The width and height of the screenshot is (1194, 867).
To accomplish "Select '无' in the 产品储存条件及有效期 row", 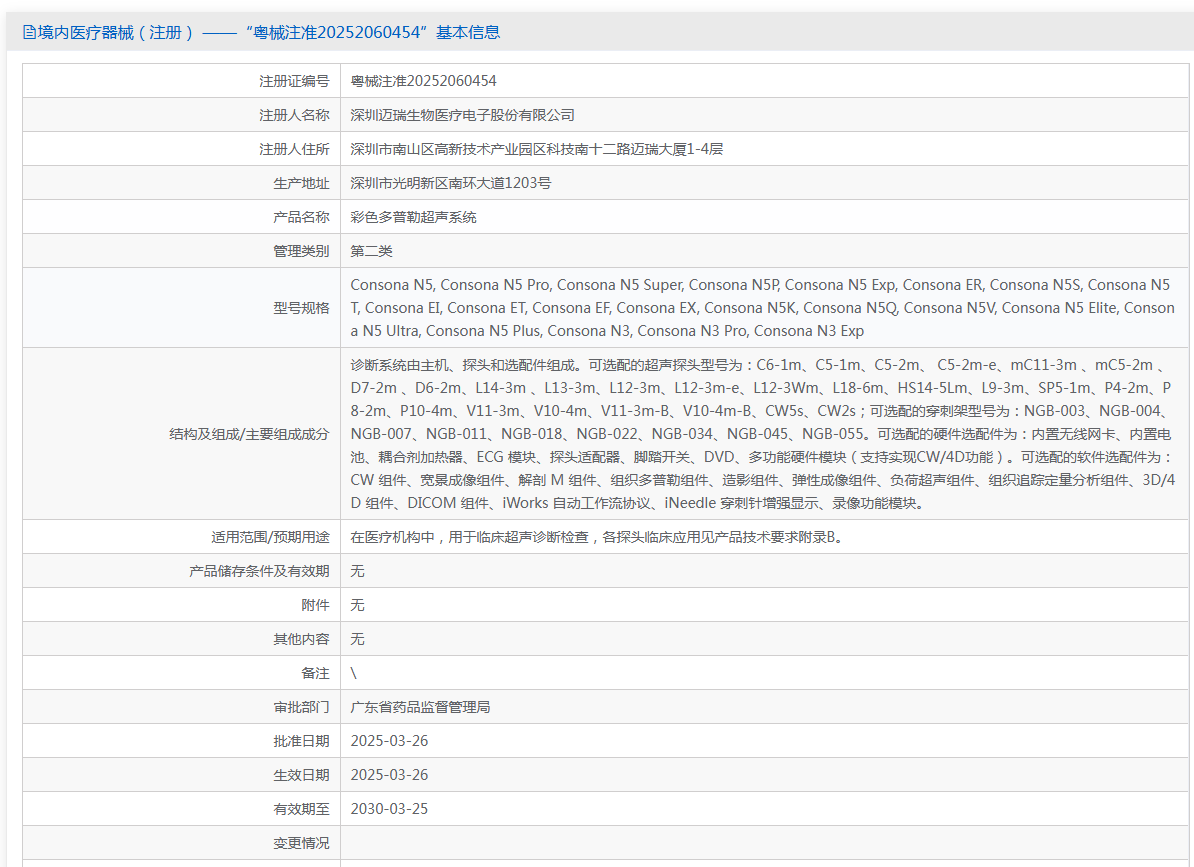I will coord(357,571).
